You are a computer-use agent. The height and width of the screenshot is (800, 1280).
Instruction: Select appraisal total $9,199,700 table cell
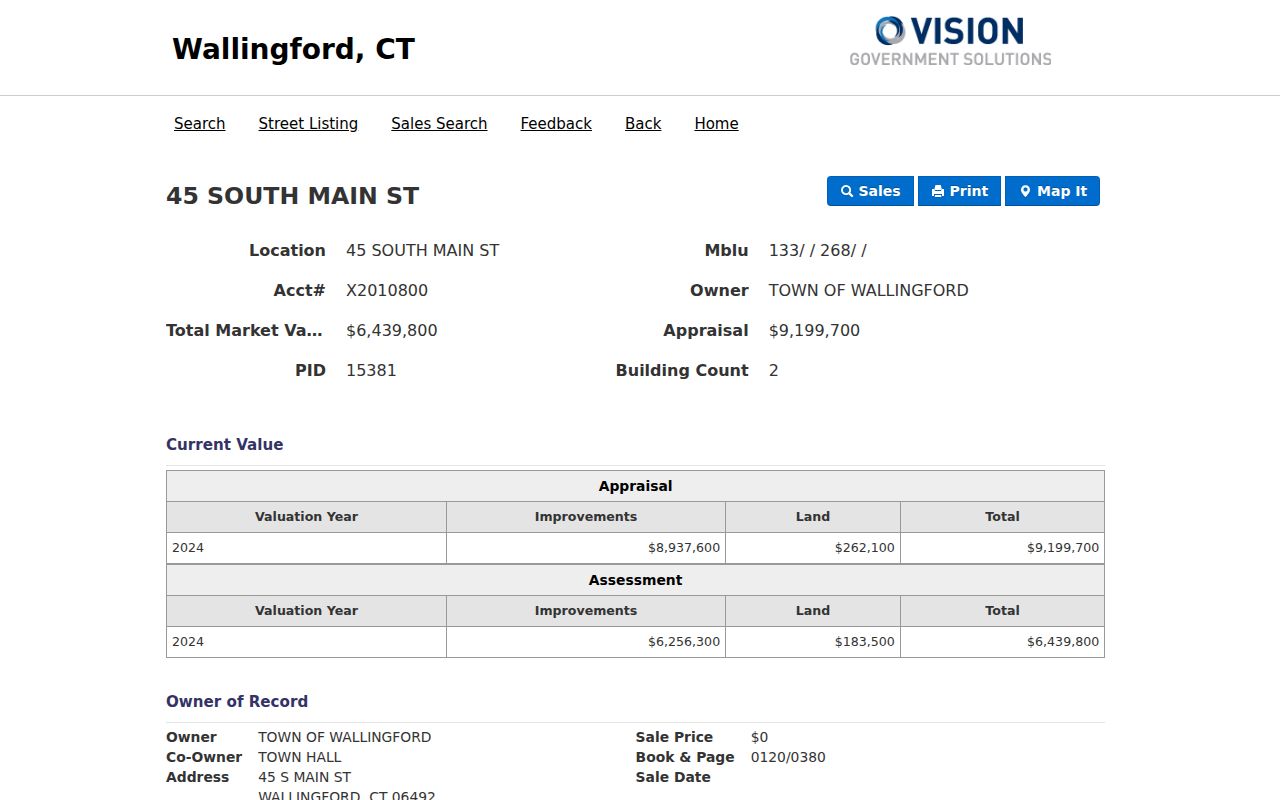1002,548
